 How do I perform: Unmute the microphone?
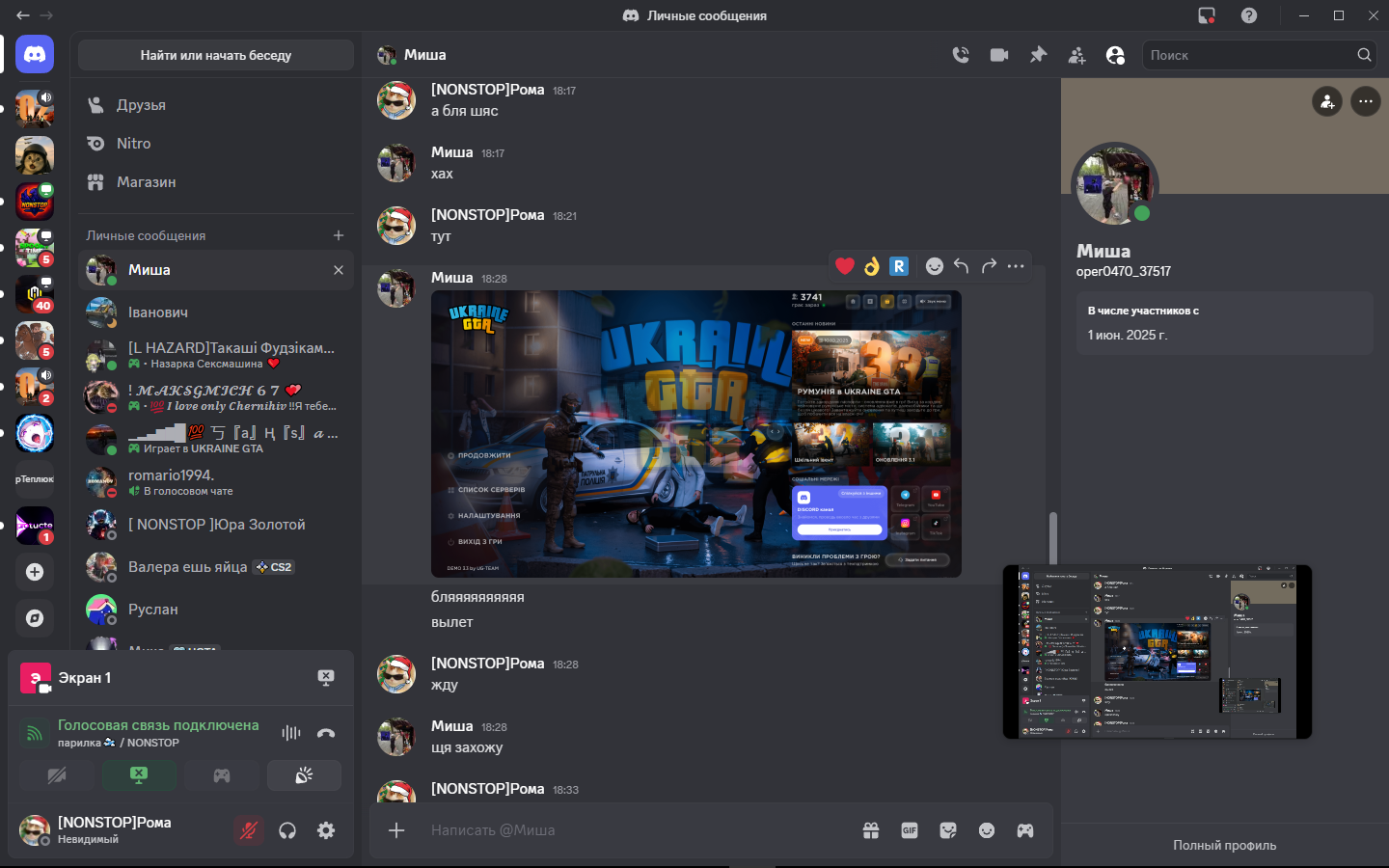coord(249,830)
